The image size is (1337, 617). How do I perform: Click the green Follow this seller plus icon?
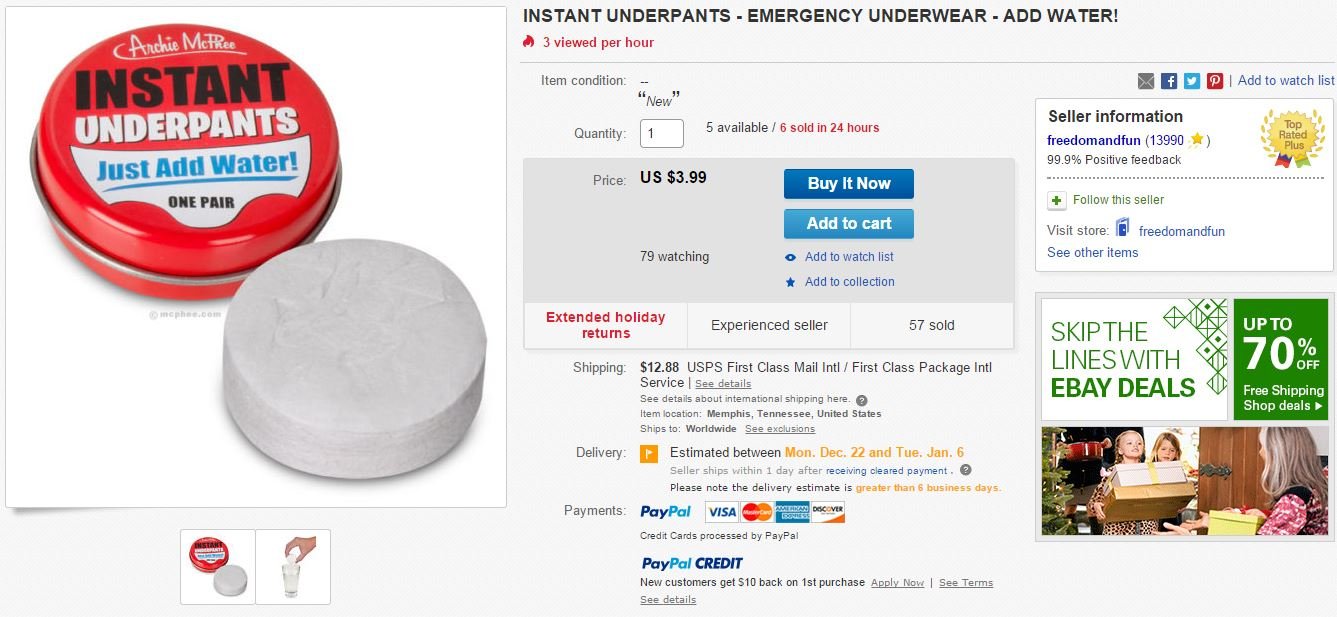[1056, 200]
